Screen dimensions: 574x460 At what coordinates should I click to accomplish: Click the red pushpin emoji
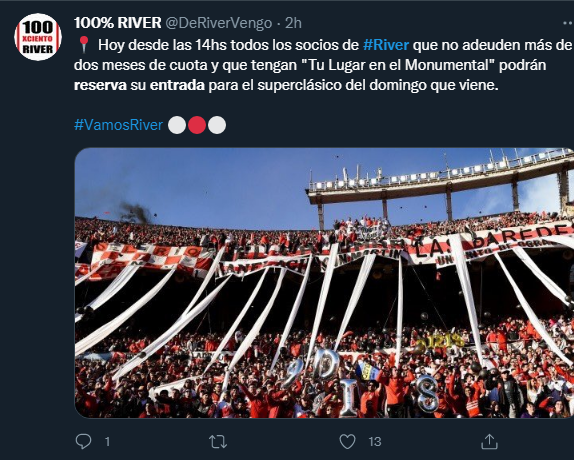(x=84, y=45)
